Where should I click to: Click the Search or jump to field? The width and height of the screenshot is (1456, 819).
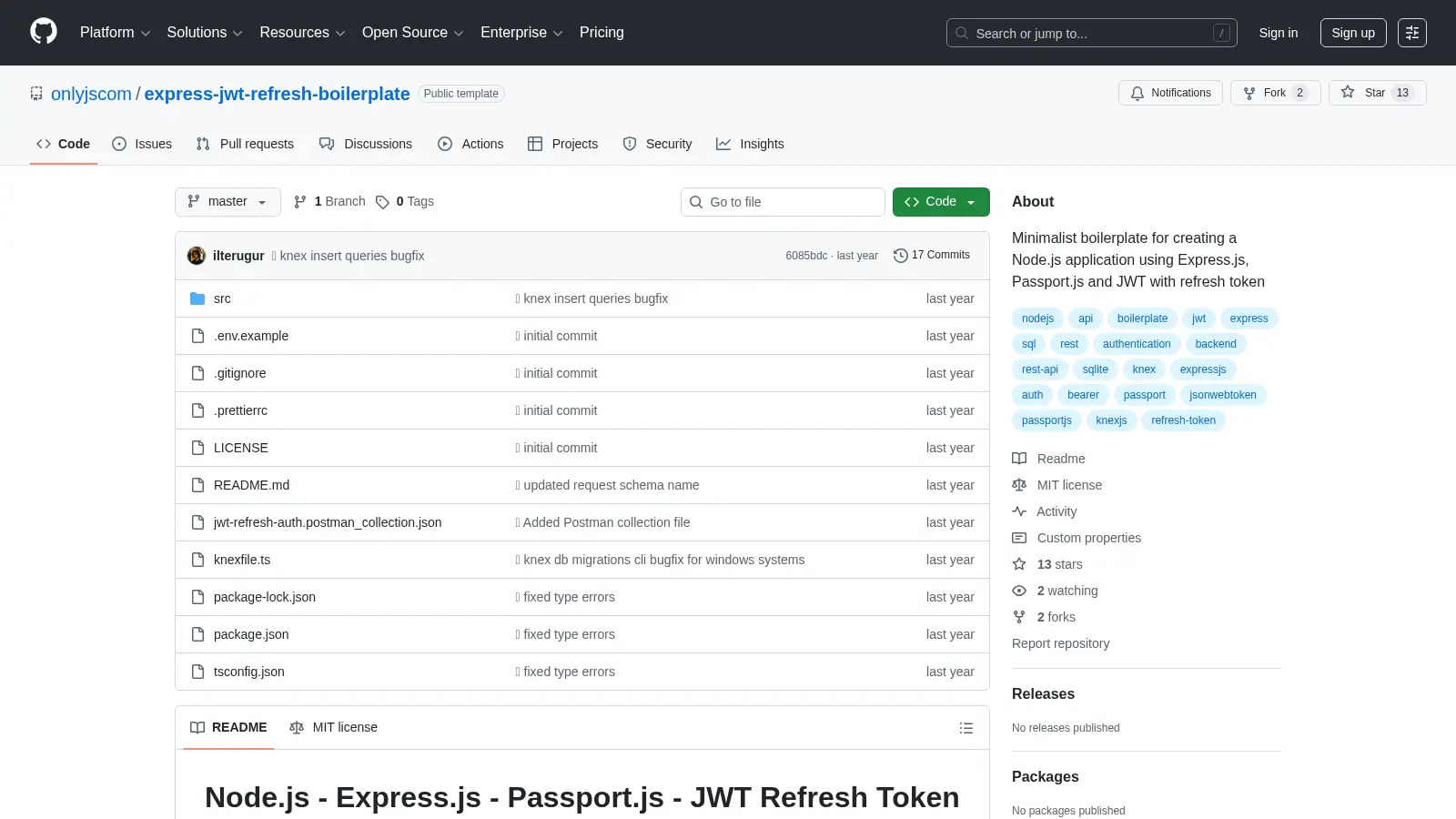click(x=1091, y=33)
